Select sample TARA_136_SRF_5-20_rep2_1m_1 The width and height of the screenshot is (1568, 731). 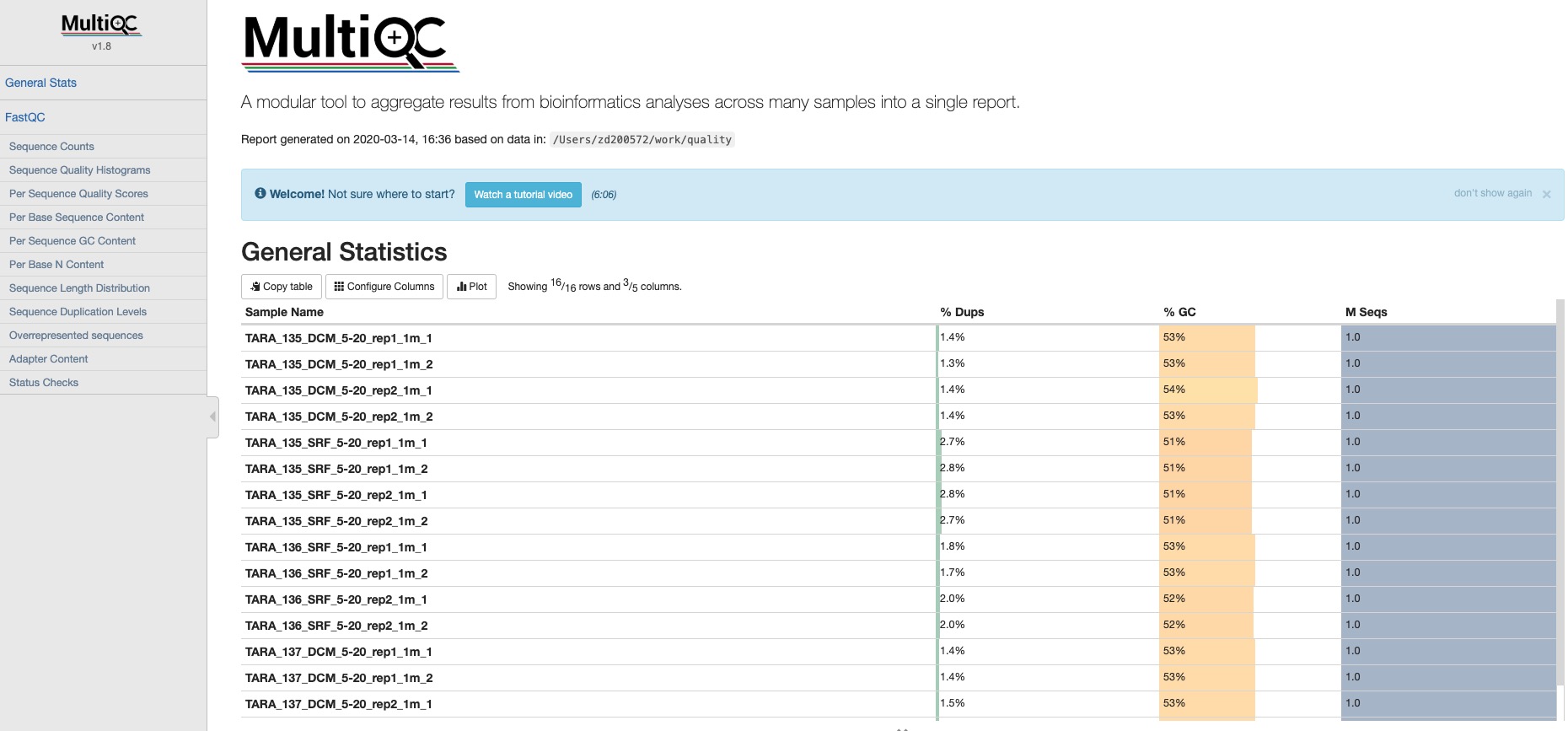pyautogui.click(x=336, y=599)
